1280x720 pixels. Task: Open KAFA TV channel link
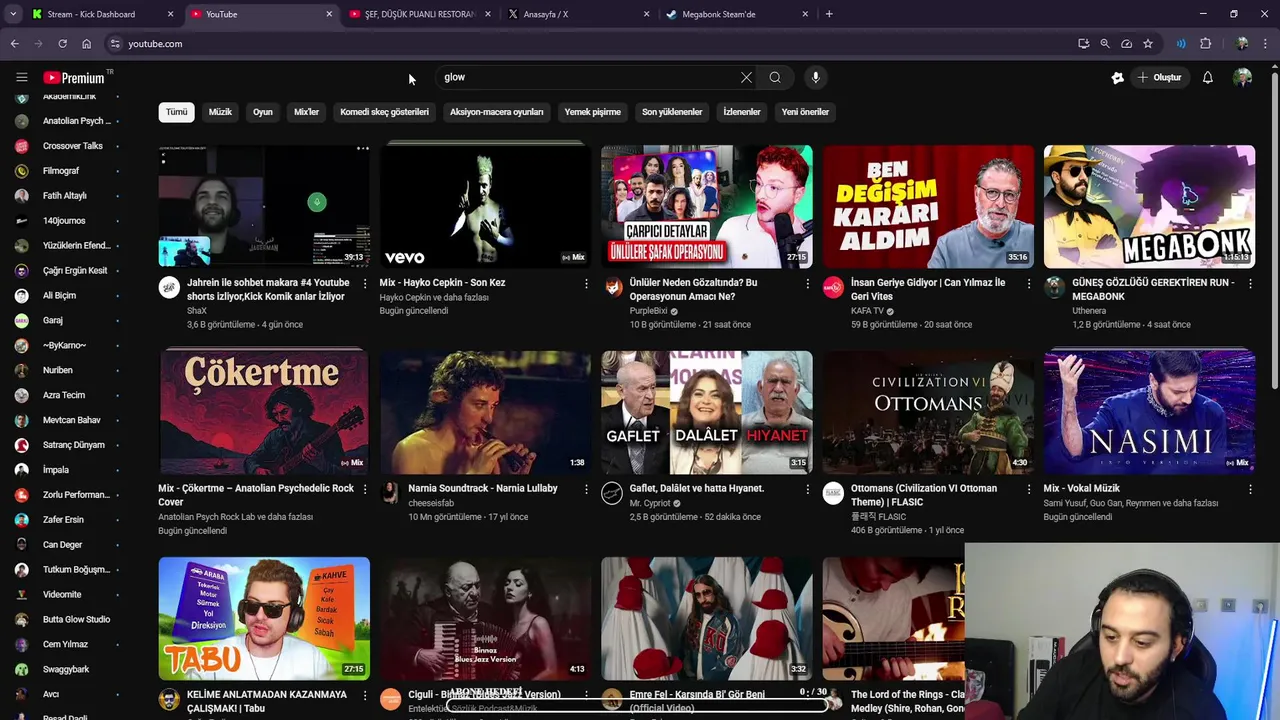[867, 311]
